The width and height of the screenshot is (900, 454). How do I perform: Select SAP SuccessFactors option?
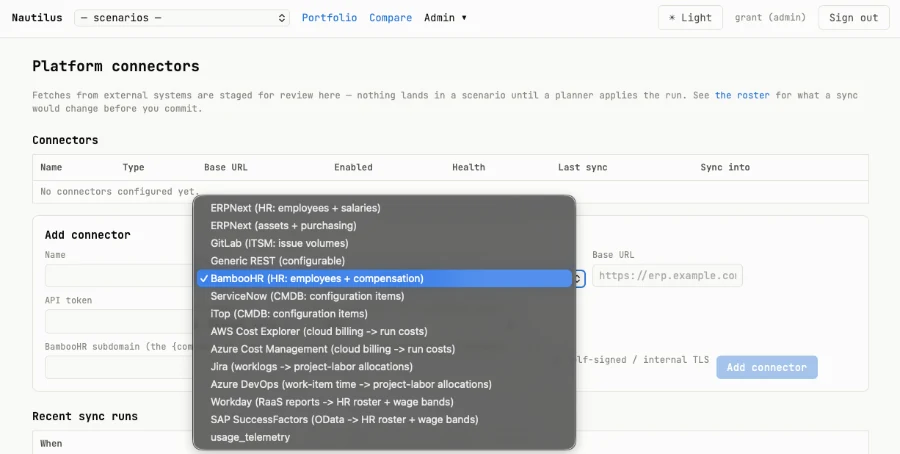384,420
